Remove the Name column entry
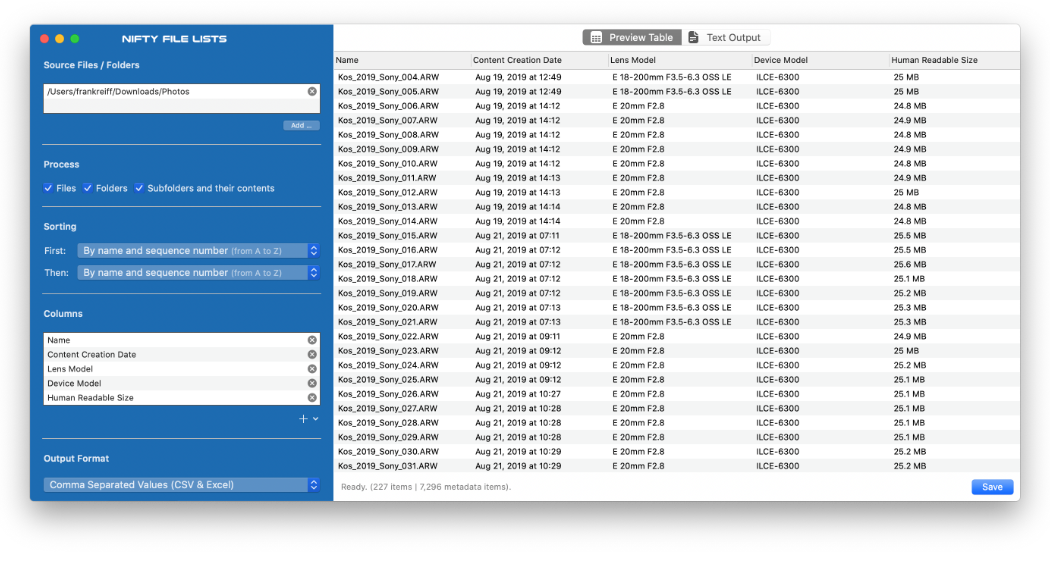 click(x=312, y=340)
